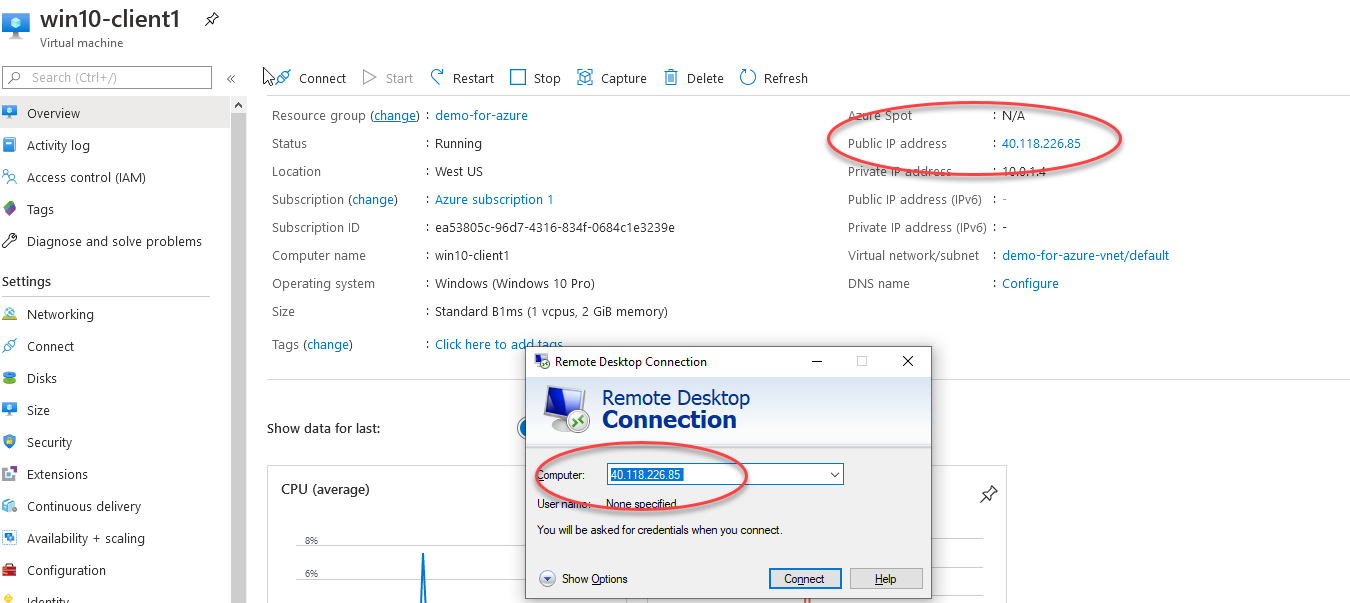Click Configure link for DNS name
The image size is (1350, 603).
tap(1030, 283)
